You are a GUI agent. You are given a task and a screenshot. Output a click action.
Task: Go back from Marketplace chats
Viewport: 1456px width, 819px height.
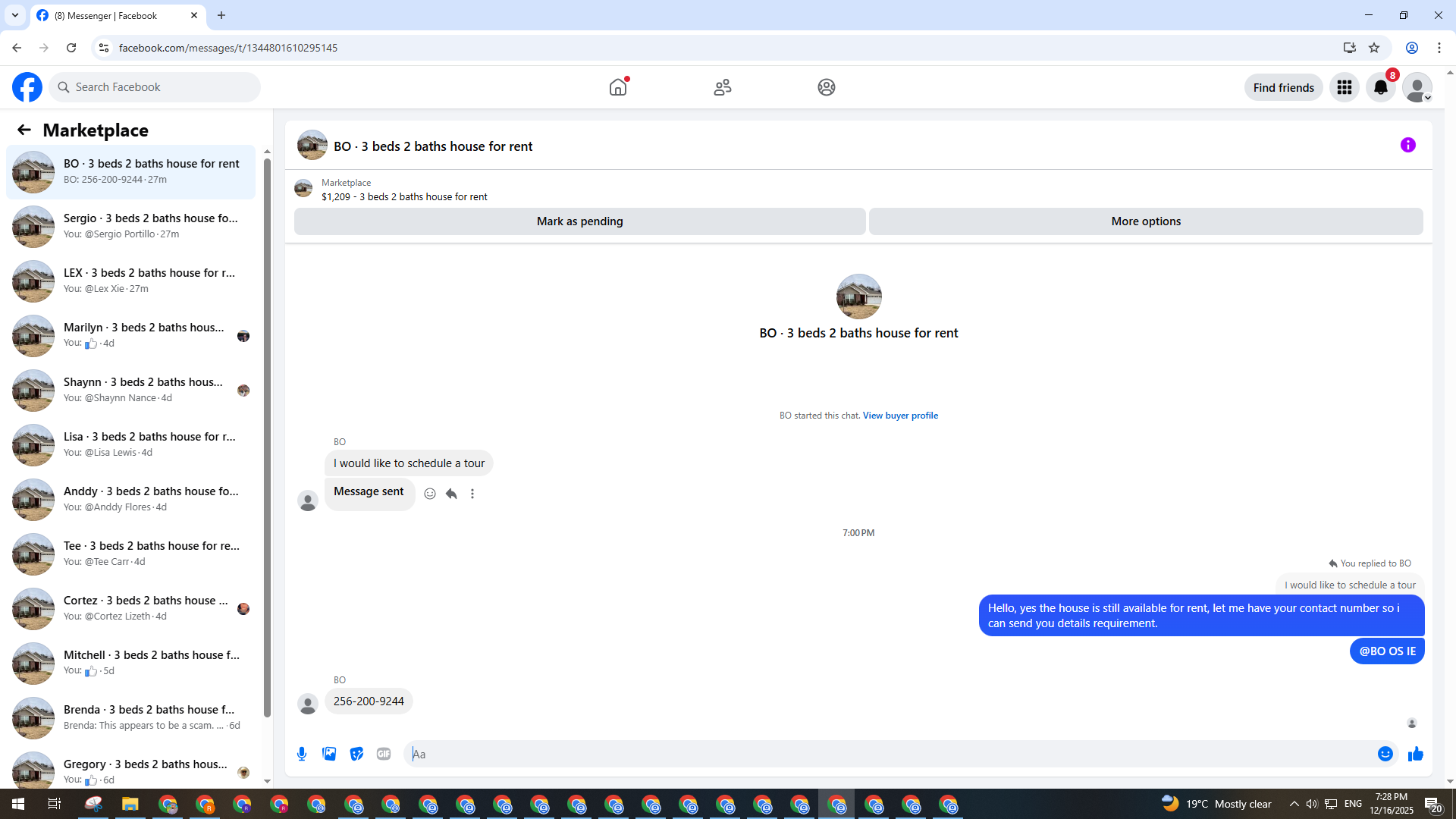point(24,130)
